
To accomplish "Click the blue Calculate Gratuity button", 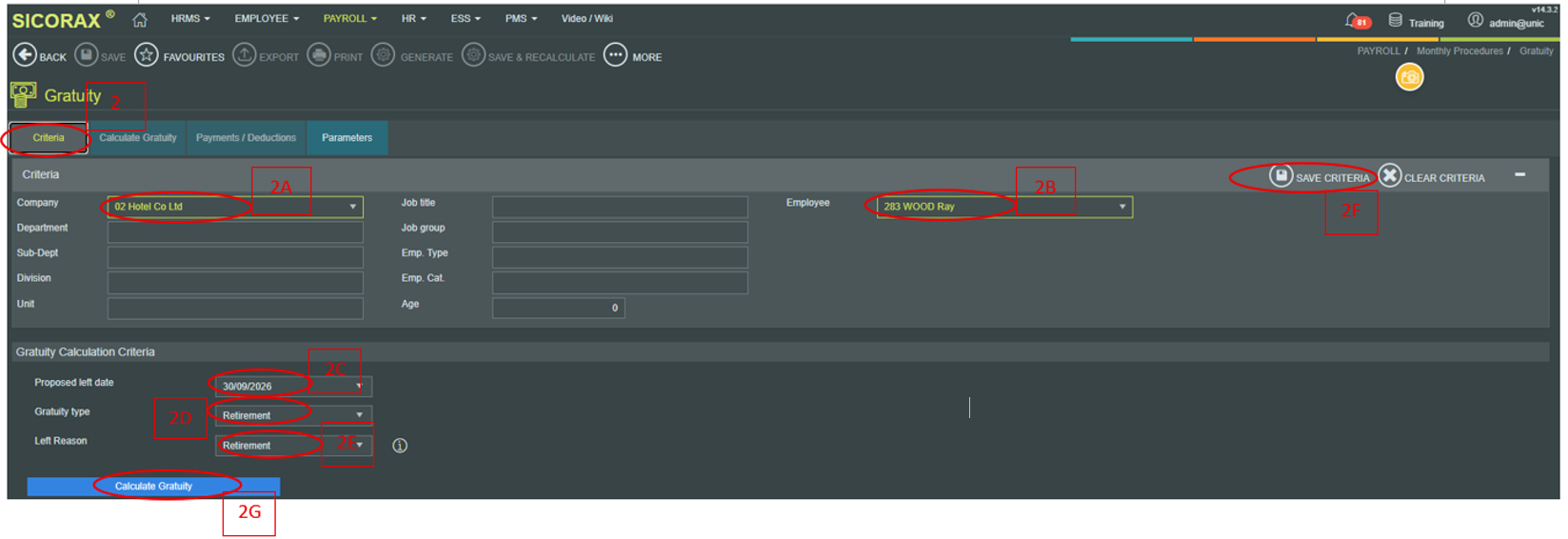I will 153,487.
